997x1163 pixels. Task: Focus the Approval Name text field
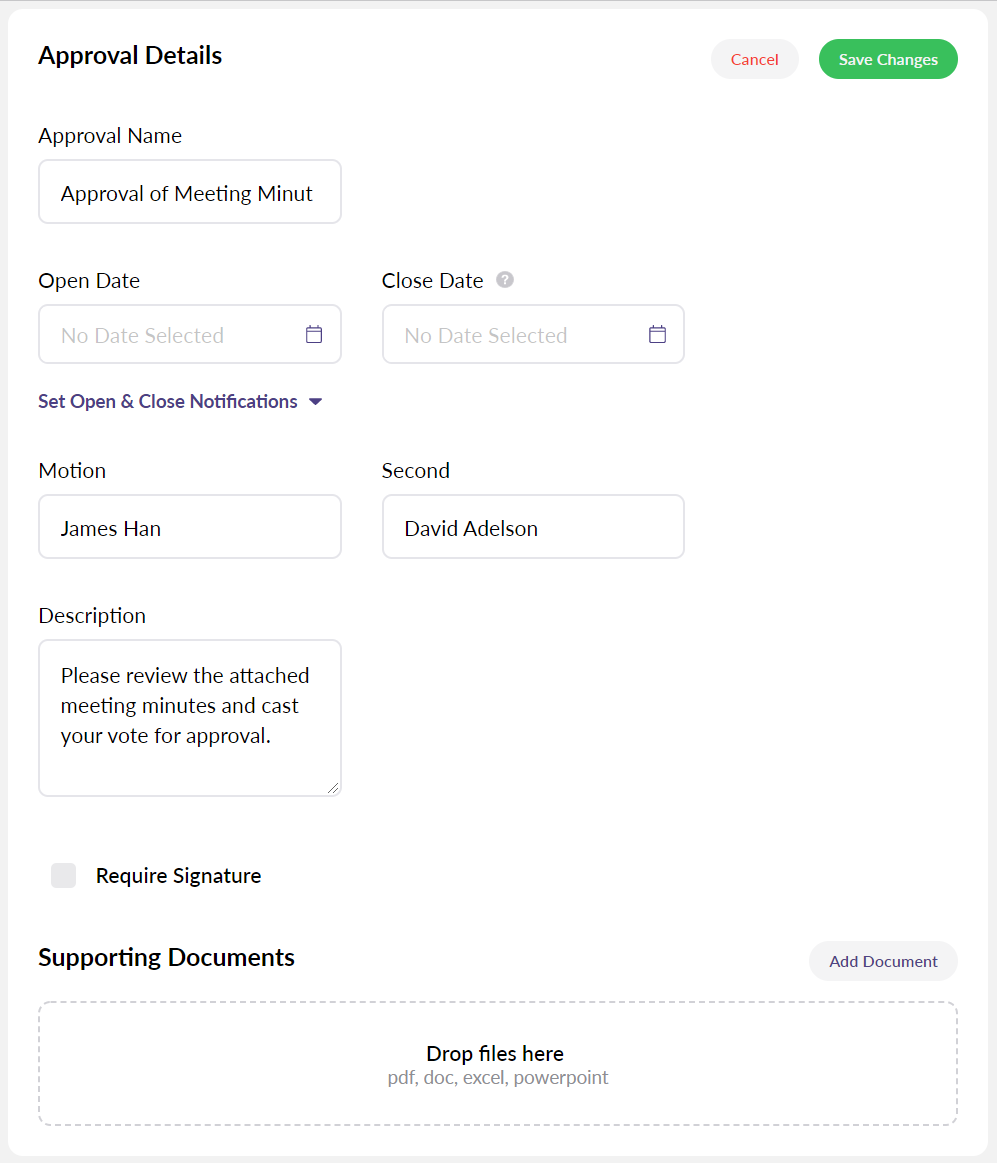click(189, 193)
